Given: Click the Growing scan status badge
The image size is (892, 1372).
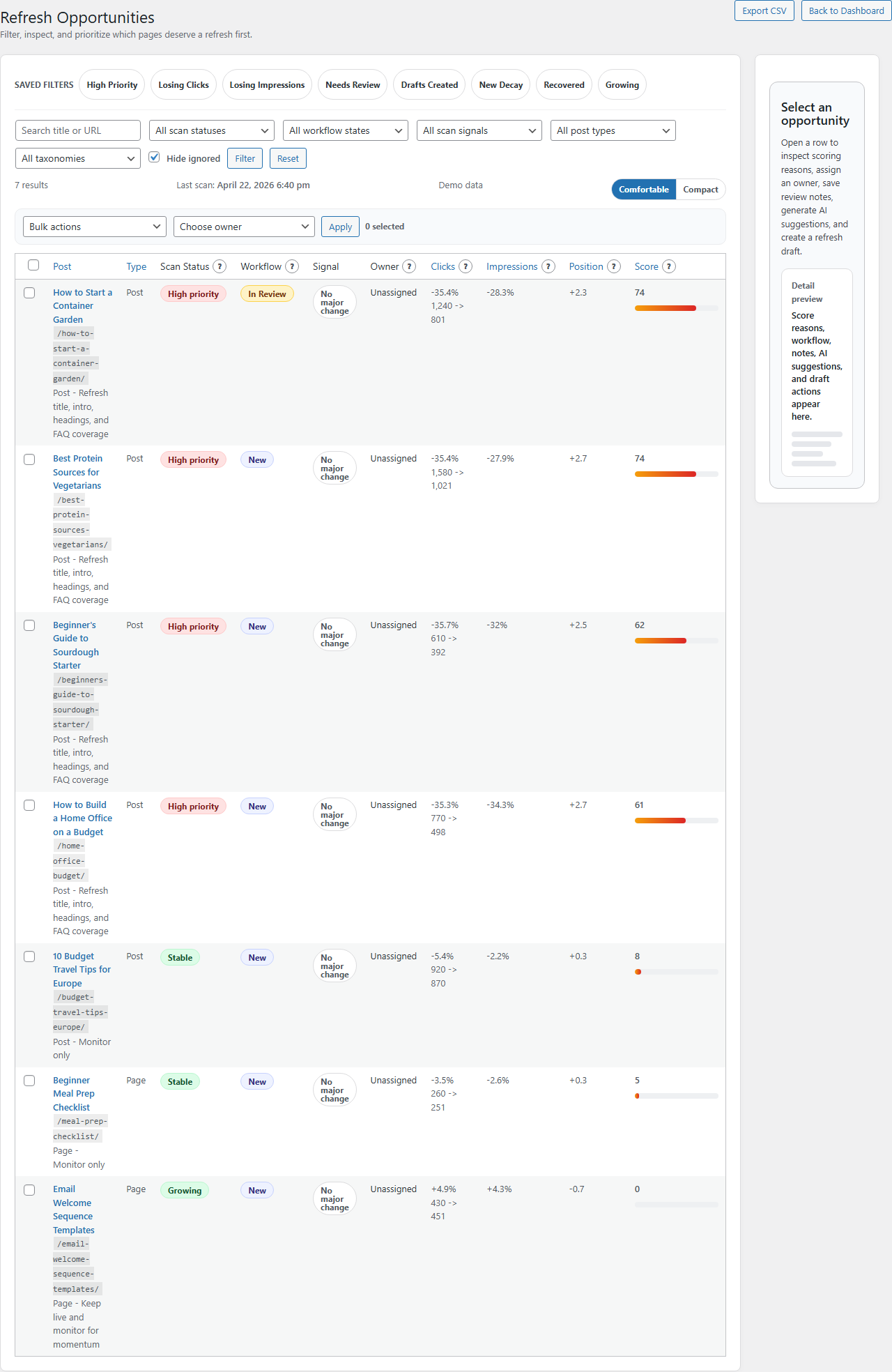Looking at the screenshot, I should (x=185, y=1191).
